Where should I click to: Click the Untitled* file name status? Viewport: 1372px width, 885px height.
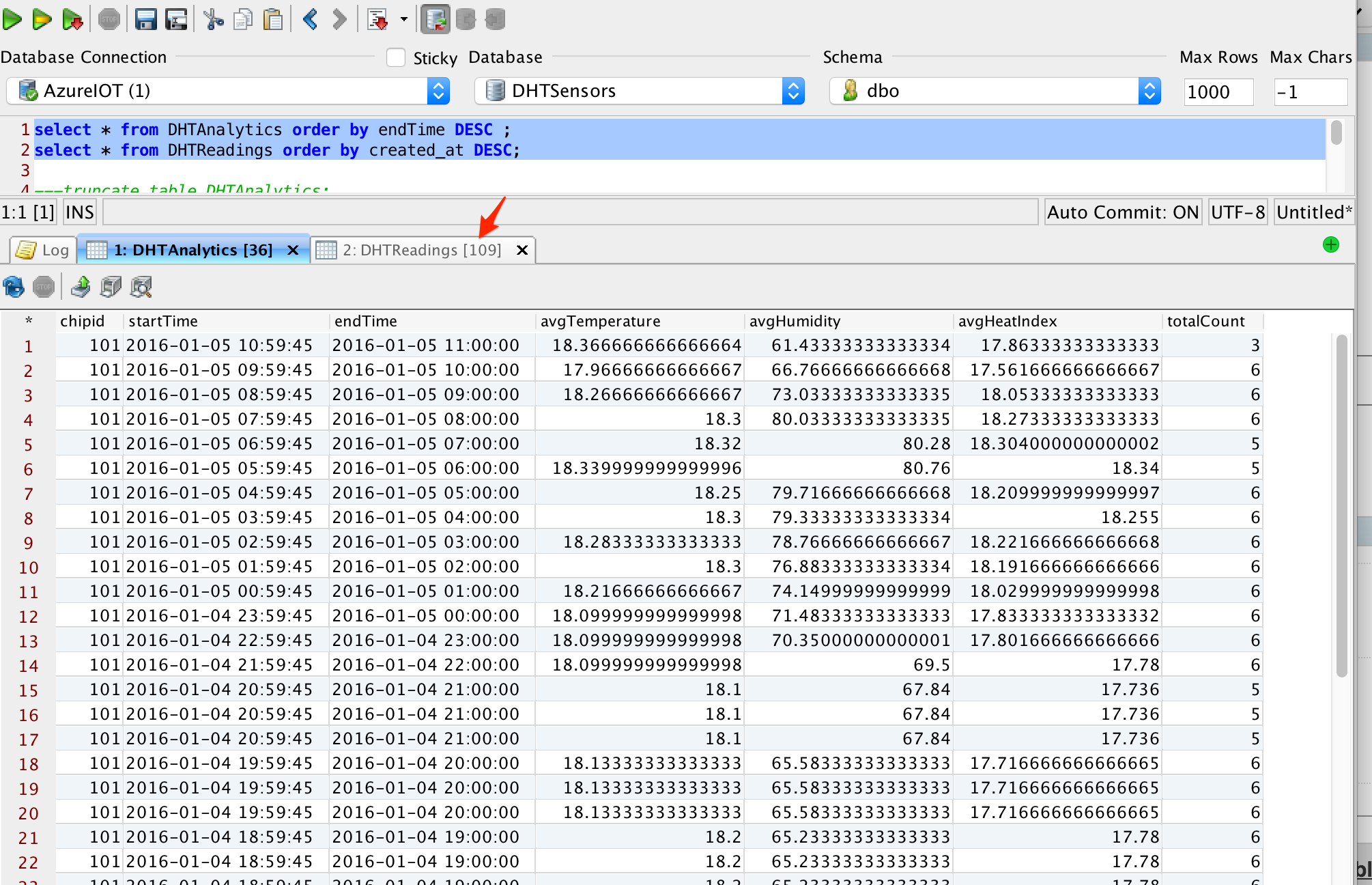point(1314,212)
